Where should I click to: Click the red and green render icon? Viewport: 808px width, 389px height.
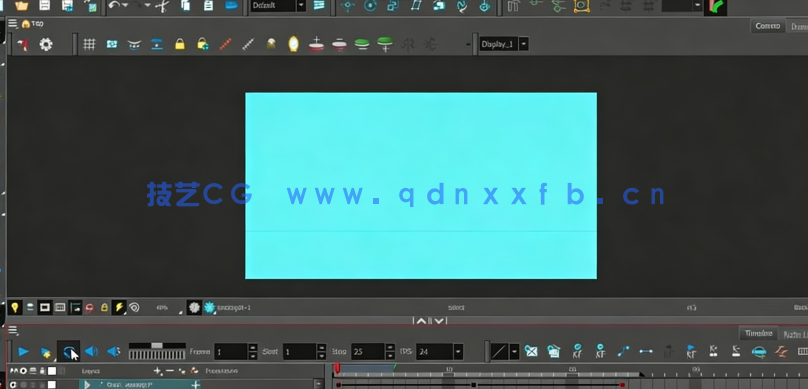point(716,6)
